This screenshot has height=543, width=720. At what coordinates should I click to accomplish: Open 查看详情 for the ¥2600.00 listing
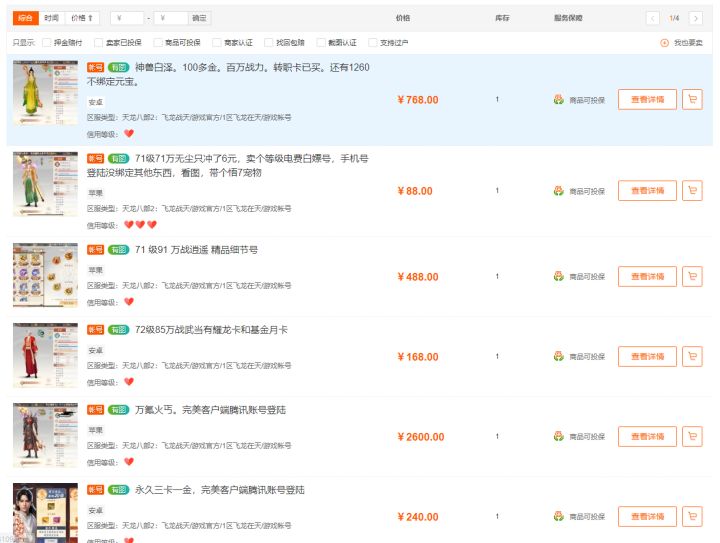[x=647, y=436]
